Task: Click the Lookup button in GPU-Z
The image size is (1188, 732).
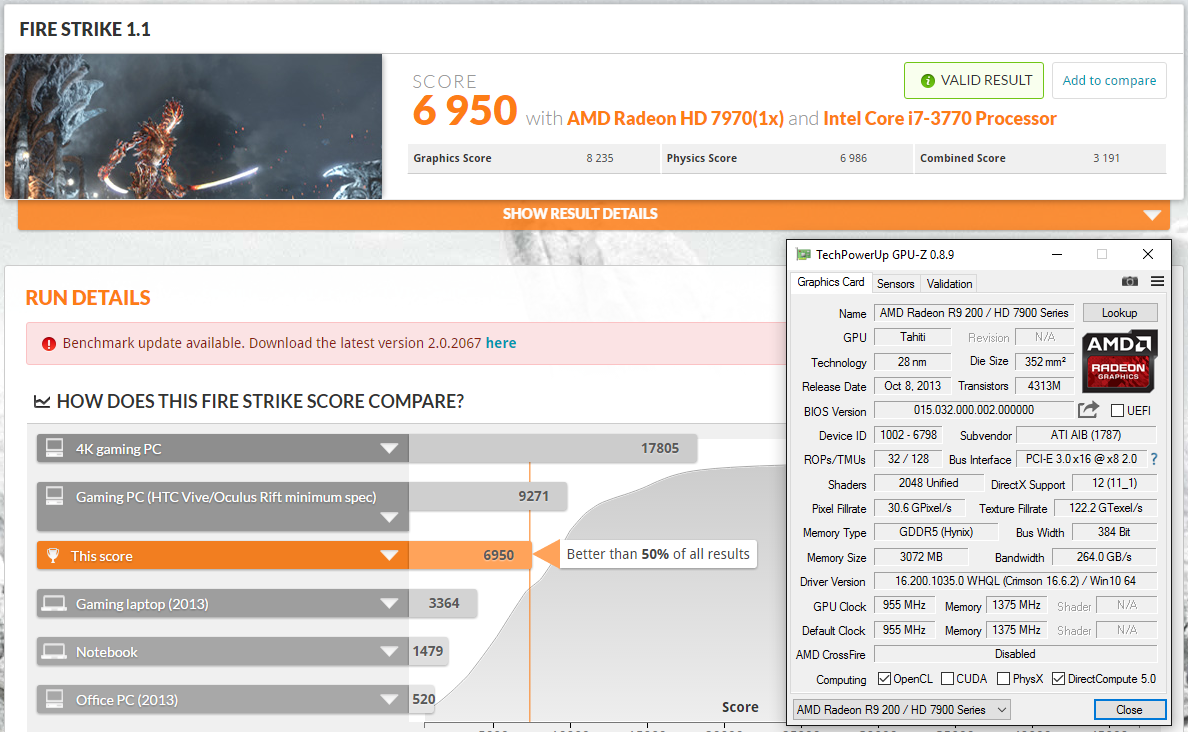Action: (x=1120, y=313)
